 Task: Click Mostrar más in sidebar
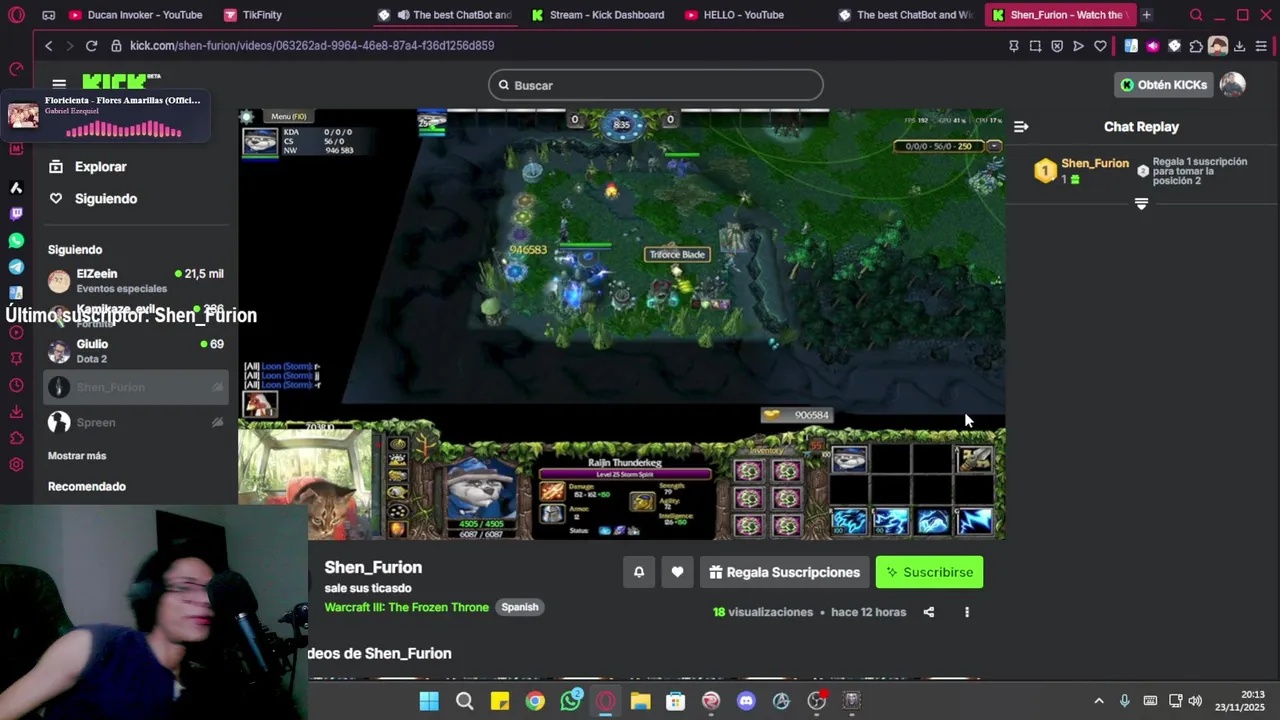click(x=77, y=456)
